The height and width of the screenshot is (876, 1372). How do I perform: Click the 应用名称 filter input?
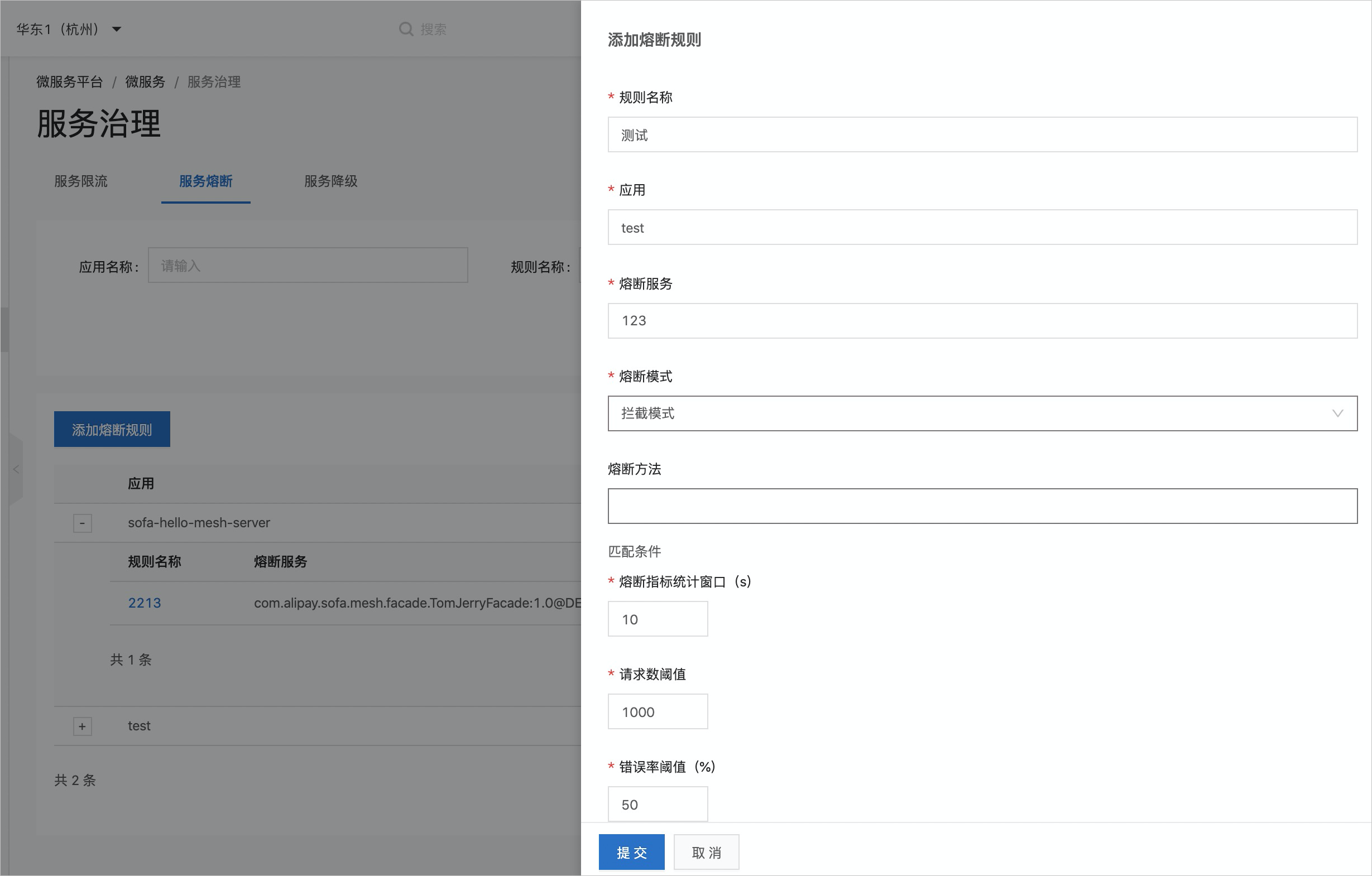click(308, 266)
